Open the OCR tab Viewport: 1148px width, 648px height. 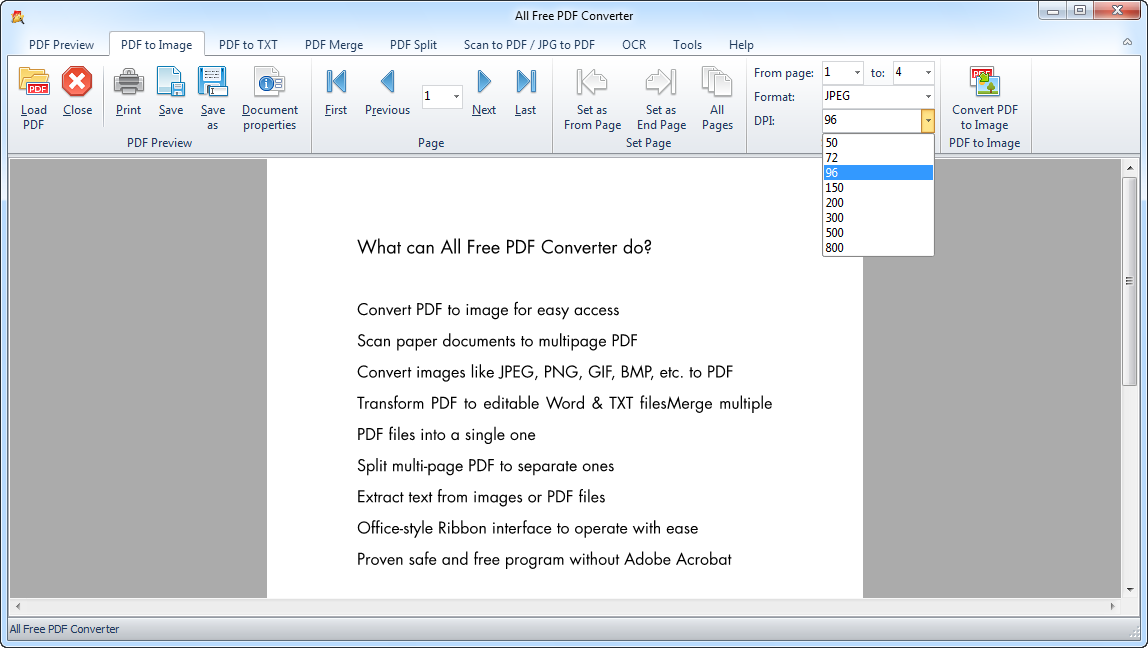[633, 45]
